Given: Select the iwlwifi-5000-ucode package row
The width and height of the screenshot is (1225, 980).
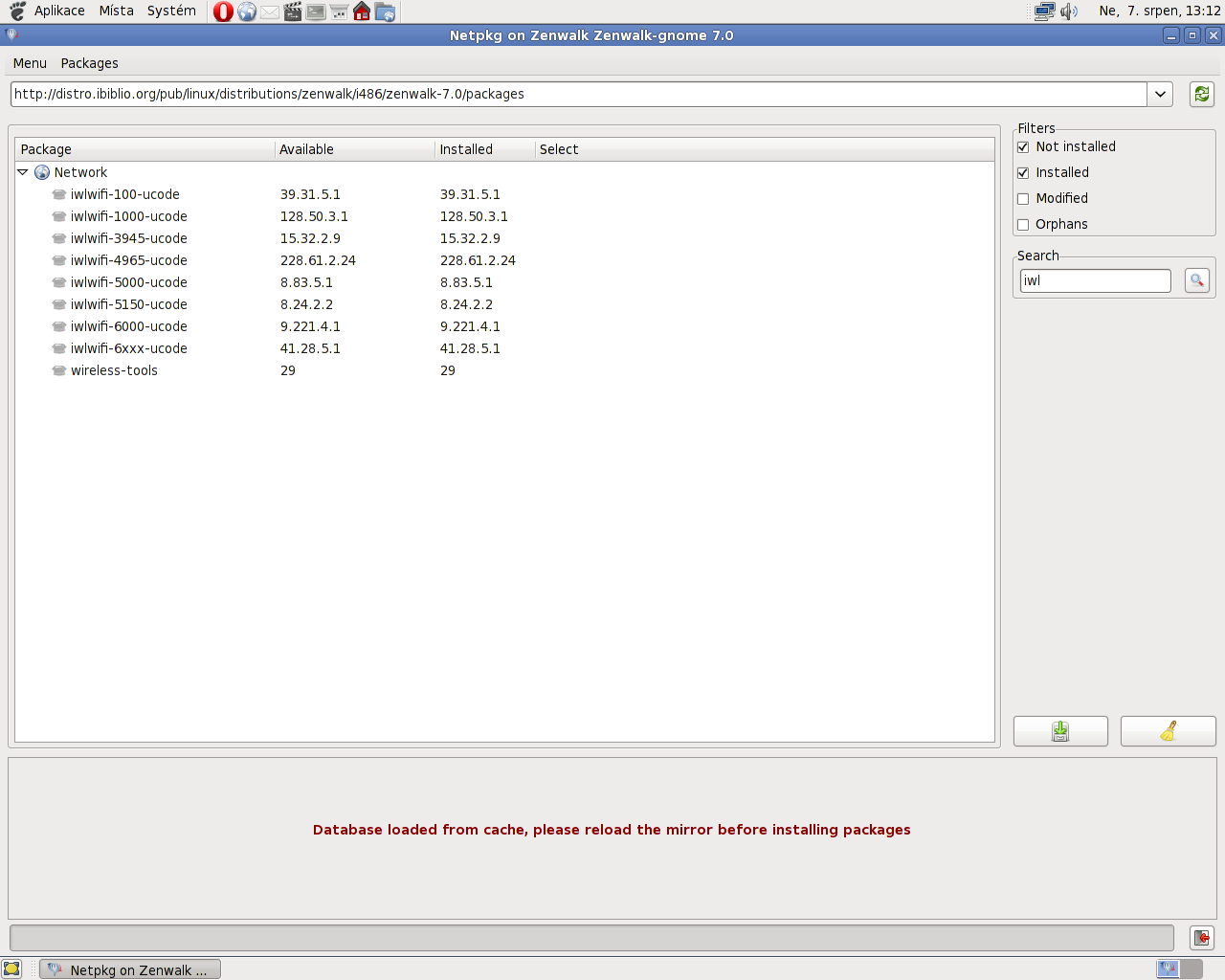Looking at the screenshot, I should (x=504, y=282).
